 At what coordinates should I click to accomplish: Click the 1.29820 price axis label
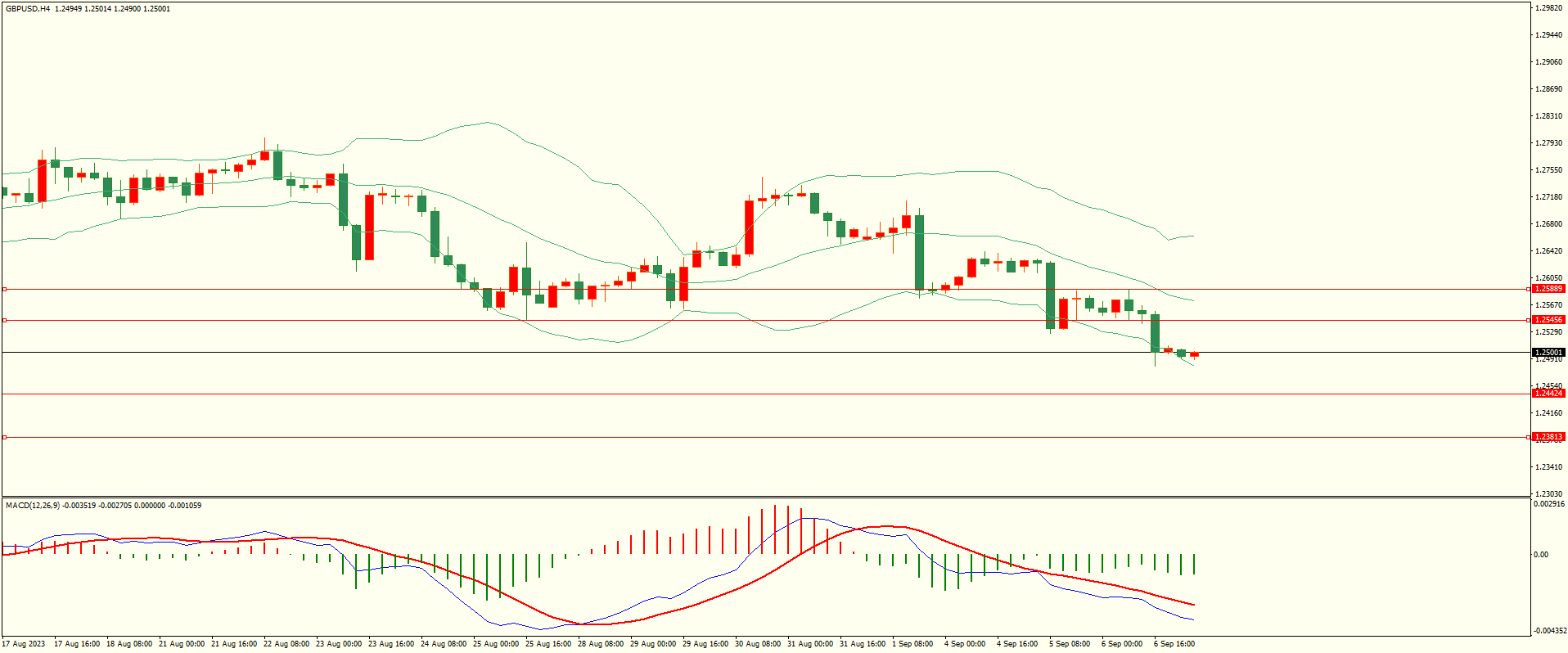(x=1549, y=7)
